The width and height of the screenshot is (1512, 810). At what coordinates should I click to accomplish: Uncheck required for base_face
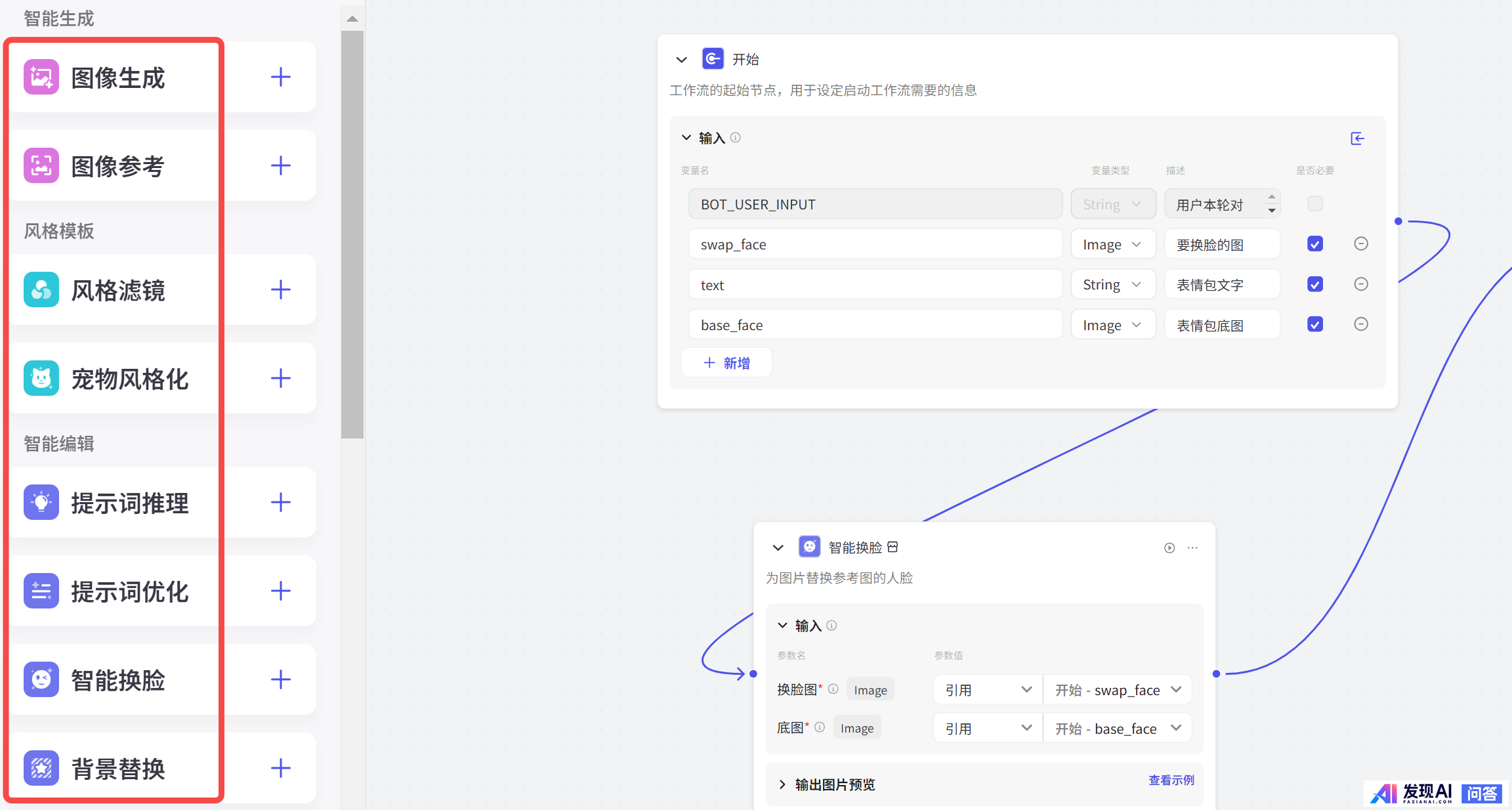tap(1314, 324)
